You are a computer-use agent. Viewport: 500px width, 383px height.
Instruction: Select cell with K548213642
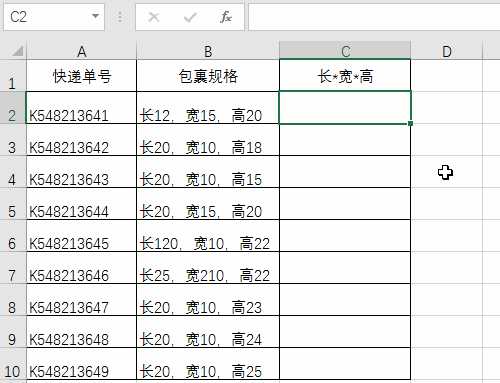tap(82, 140)
